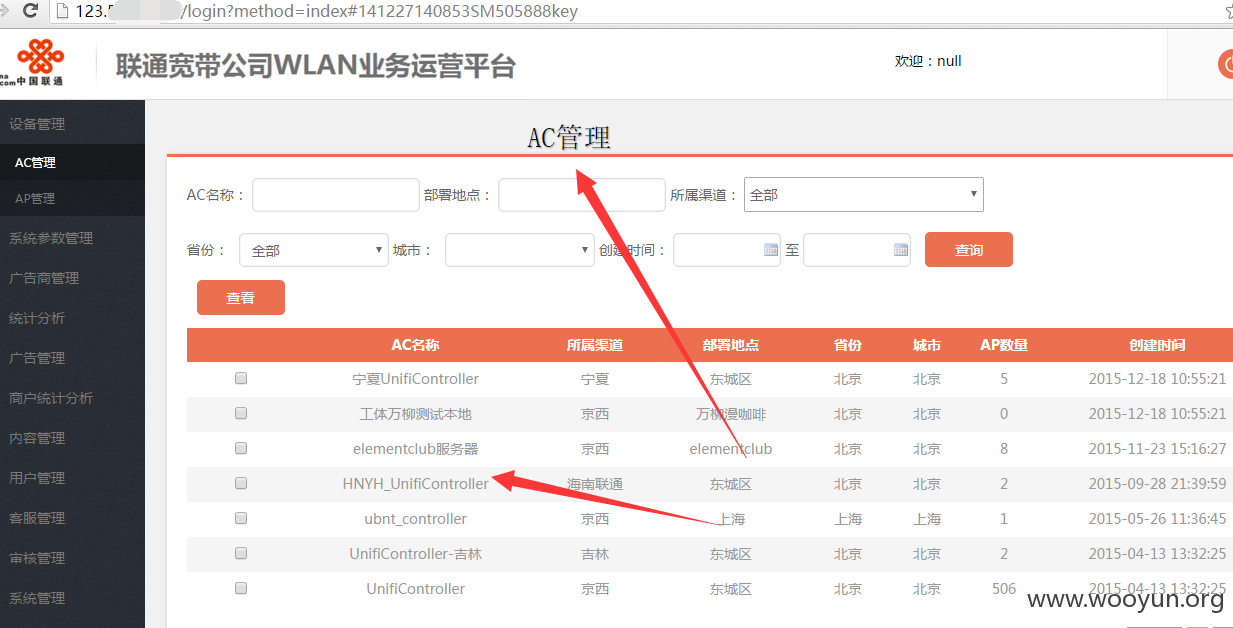Select the elementclub服务器 row checkbox
This screenshot has width=1233, height=628.
pyautogui.click(x=241, y=448)
